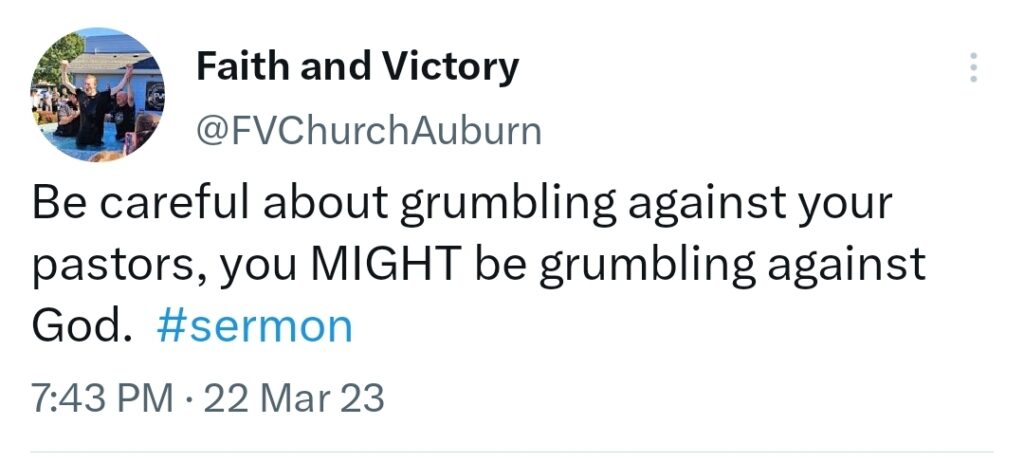The width and height of the screenshot is (1024, 462).
Task: Click the tweet's first line about grumbling
Action: (x=462, y=204)
